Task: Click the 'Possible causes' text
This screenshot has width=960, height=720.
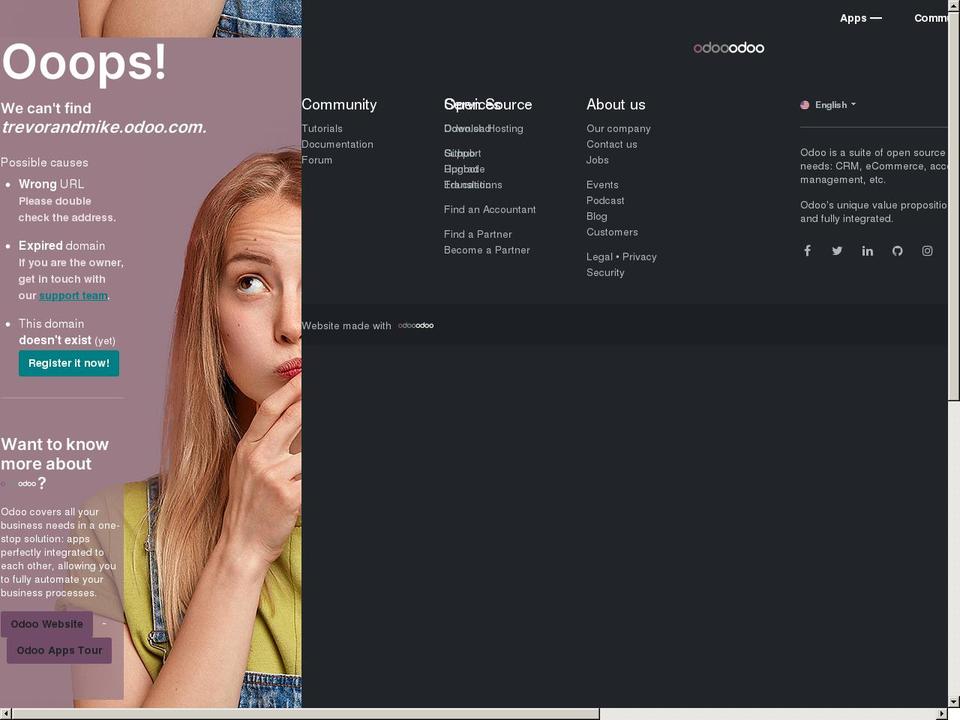Action: (x=44, y=162)
